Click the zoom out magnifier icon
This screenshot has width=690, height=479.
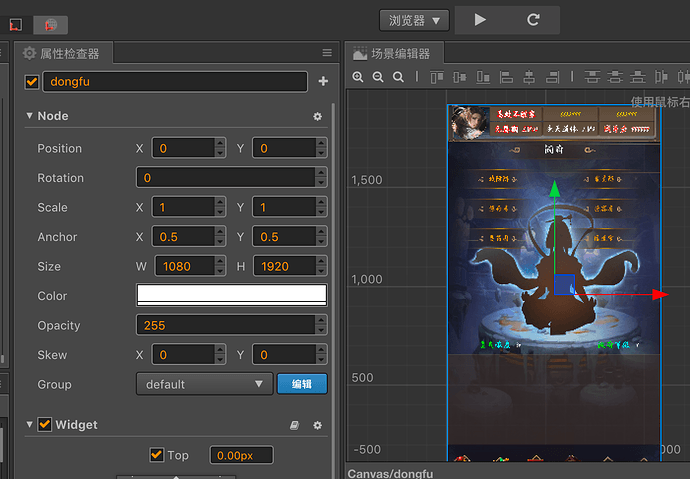[378, 77]
